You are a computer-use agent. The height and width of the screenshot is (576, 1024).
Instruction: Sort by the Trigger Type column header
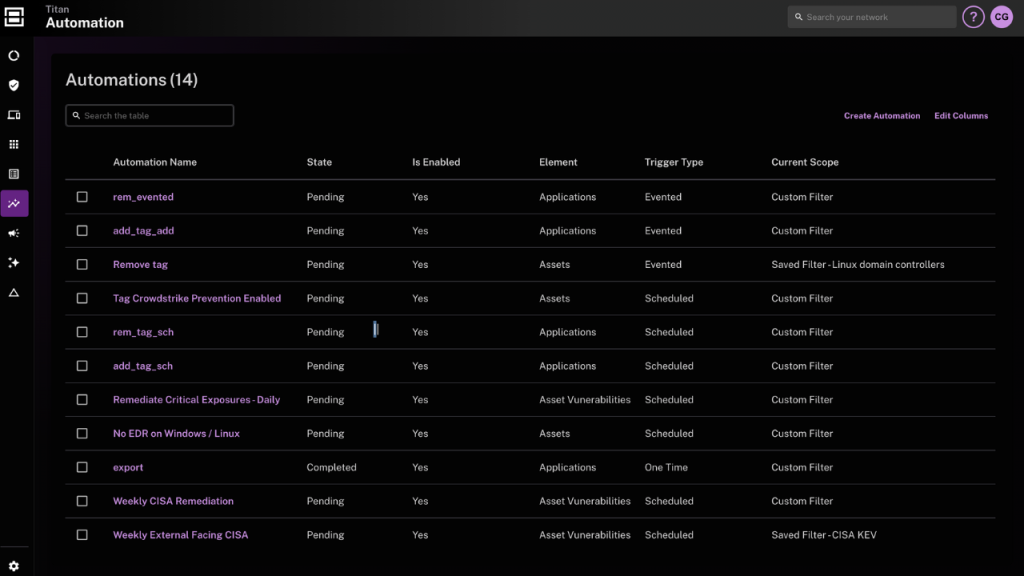(x=674, y=162)
